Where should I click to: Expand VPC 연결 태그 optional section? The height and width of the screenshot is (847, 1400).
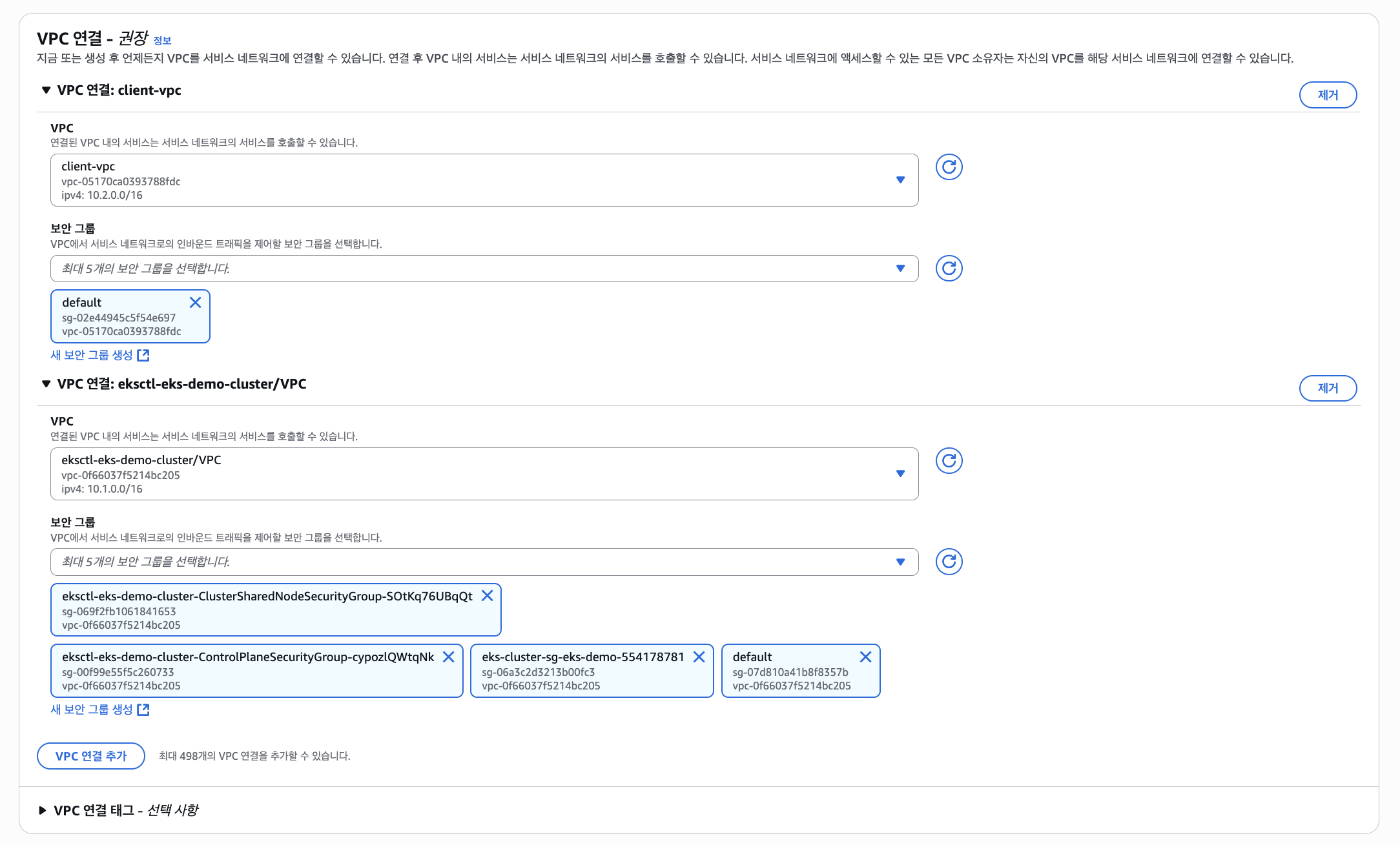click(43, 810)
